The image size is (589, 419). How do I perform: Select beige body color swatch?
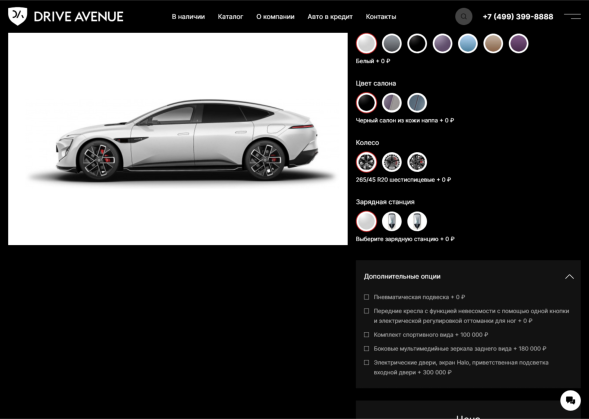[493, 43]
